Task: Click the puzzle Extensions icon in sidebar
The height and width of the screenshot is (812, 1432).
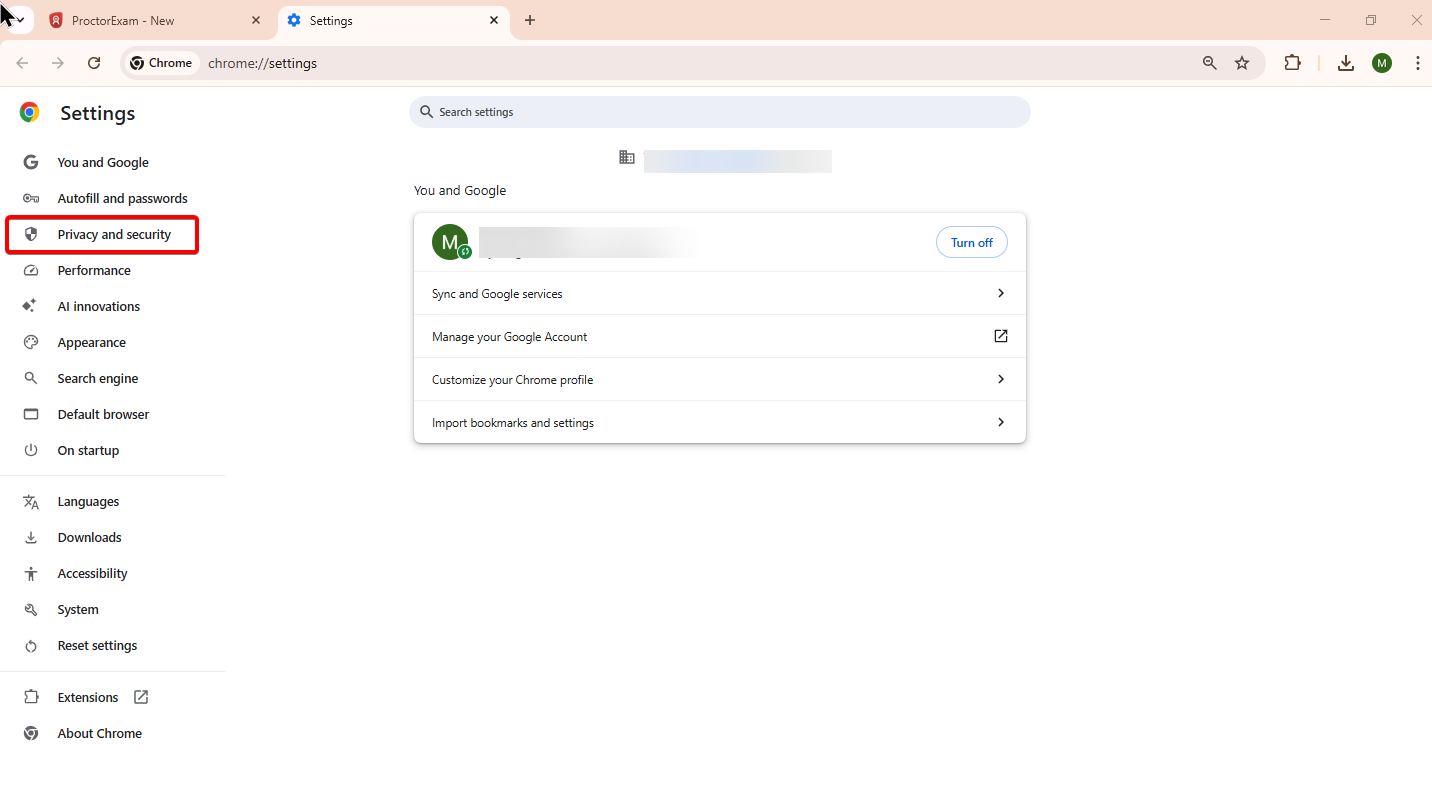Action: pyautogui.click(x=31, y=697)
